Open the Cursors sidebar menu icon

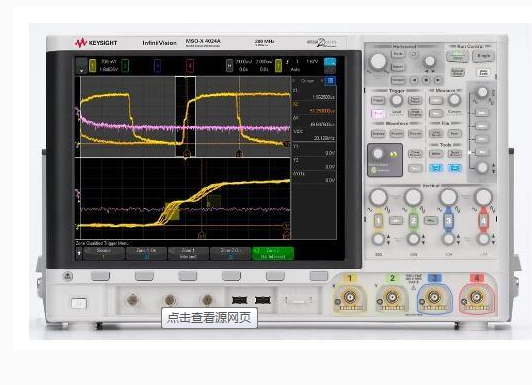pos(330,81)
